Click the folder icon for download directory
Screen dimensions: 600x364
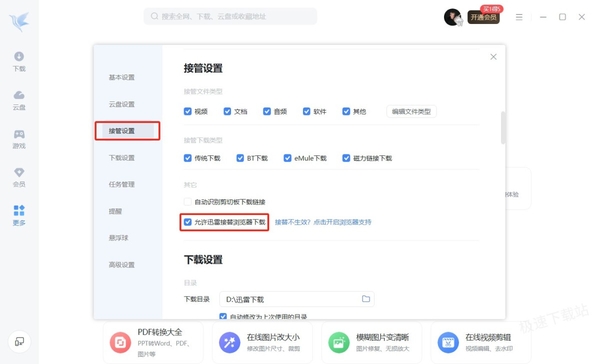coord(366,299)
